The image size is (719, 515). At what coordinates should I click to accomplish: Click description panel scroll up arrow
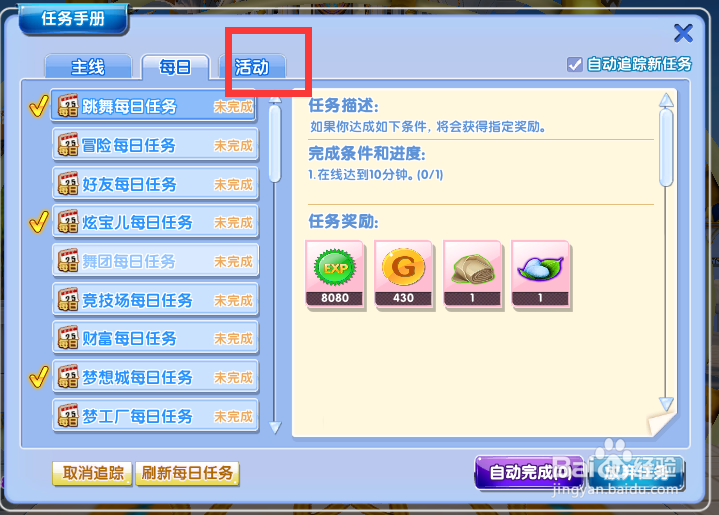[666, 100]
